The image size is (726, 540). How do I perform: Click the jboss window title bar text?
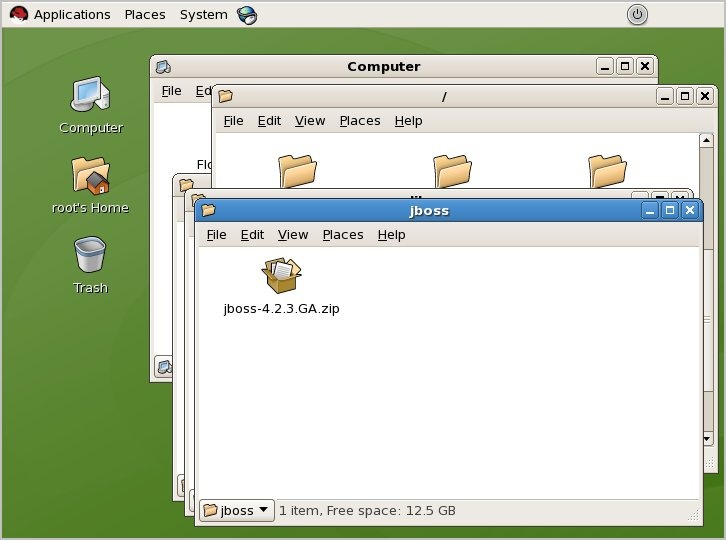429,211
